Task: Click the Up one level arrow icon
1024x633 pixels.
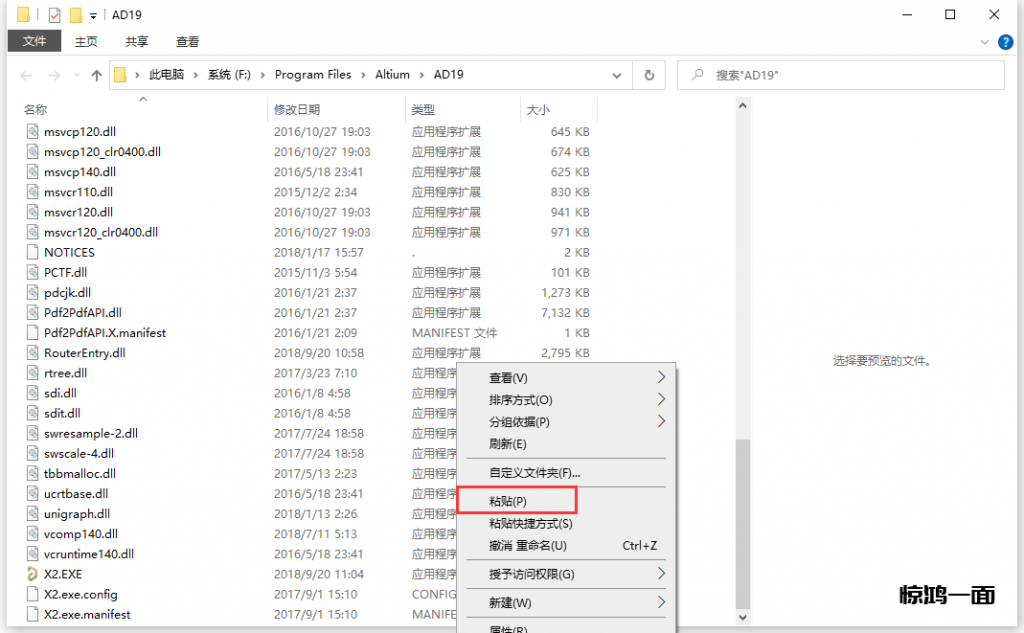Action: pyautogui.click(x=96, y=75)
